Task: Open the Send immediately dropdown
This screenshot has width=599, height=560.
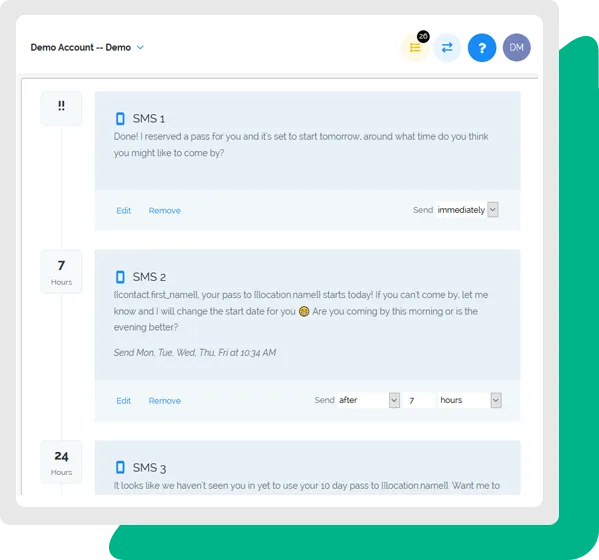Action: tap(467, 210)
